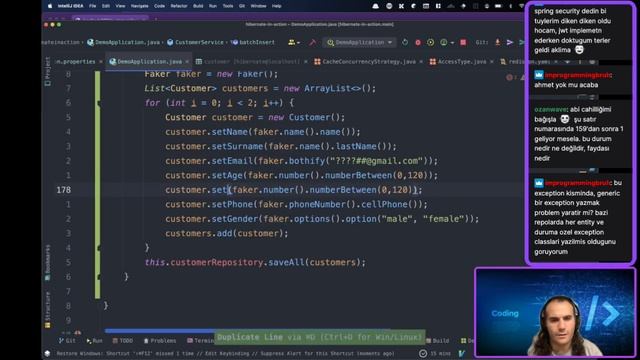Click the setGender code line
The image size is (640, 360).
[322, 219]
